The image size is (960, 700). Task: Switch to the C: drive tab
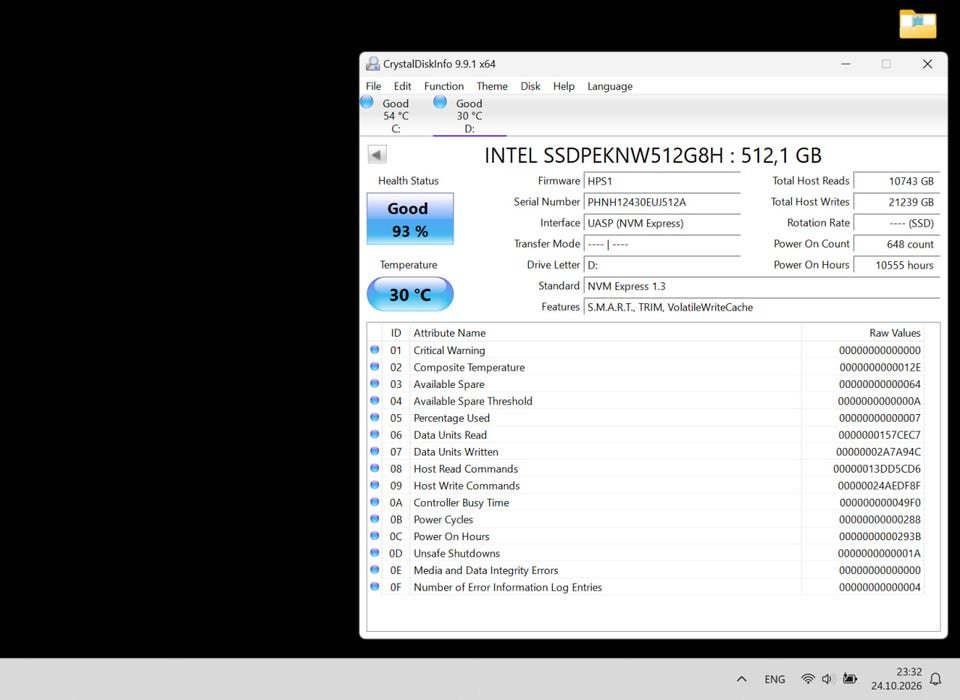tap(396, 116)
